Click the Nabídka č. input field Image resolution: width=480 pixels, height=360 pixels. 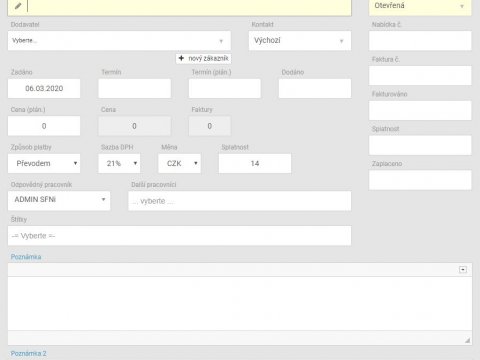pos(420,41)
